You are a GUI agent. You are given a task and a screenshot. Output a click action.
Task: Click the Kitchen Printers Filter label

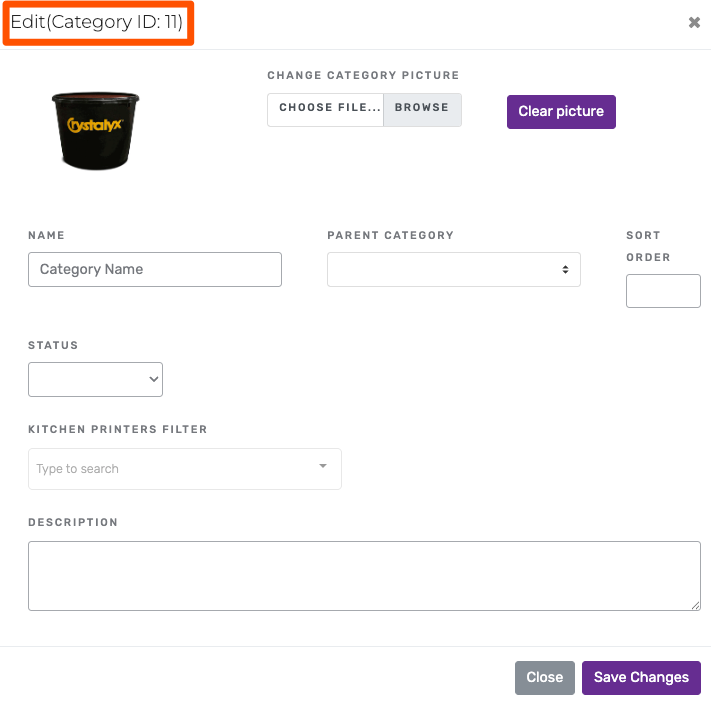tap(118, 429)
